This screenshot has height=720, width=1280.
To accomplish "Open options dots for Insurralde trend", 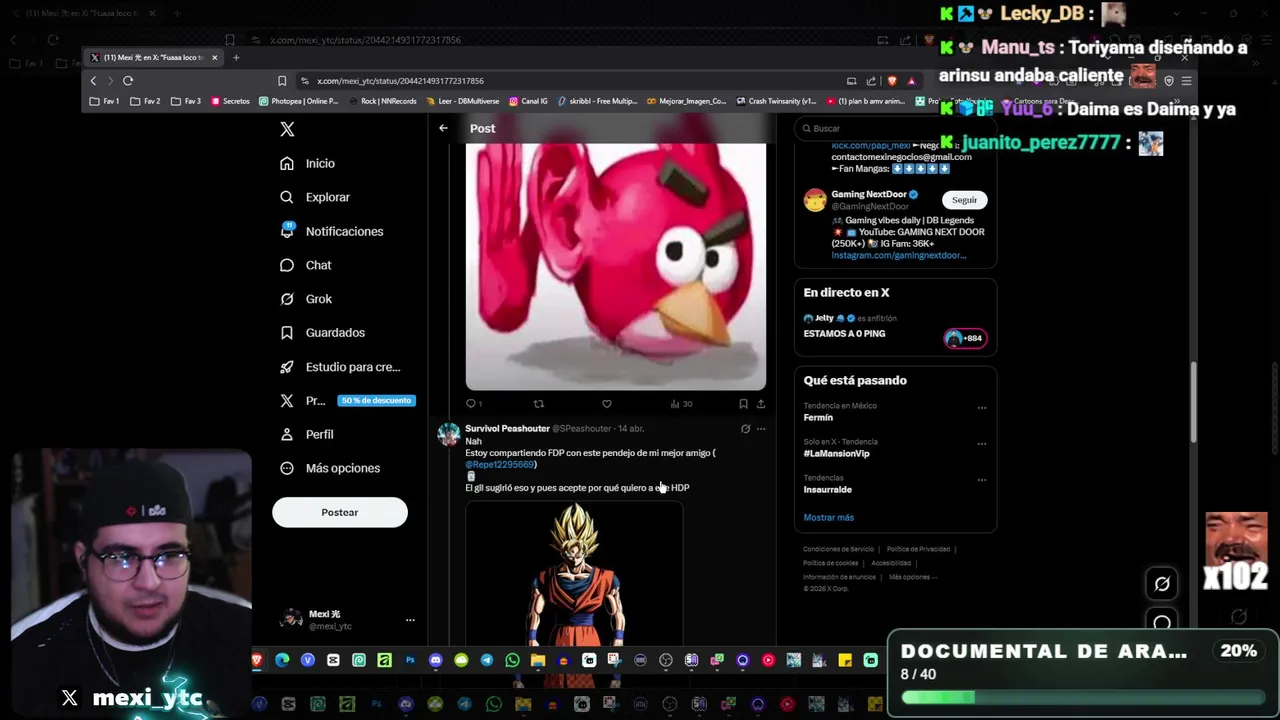I will tap(981, 480).
